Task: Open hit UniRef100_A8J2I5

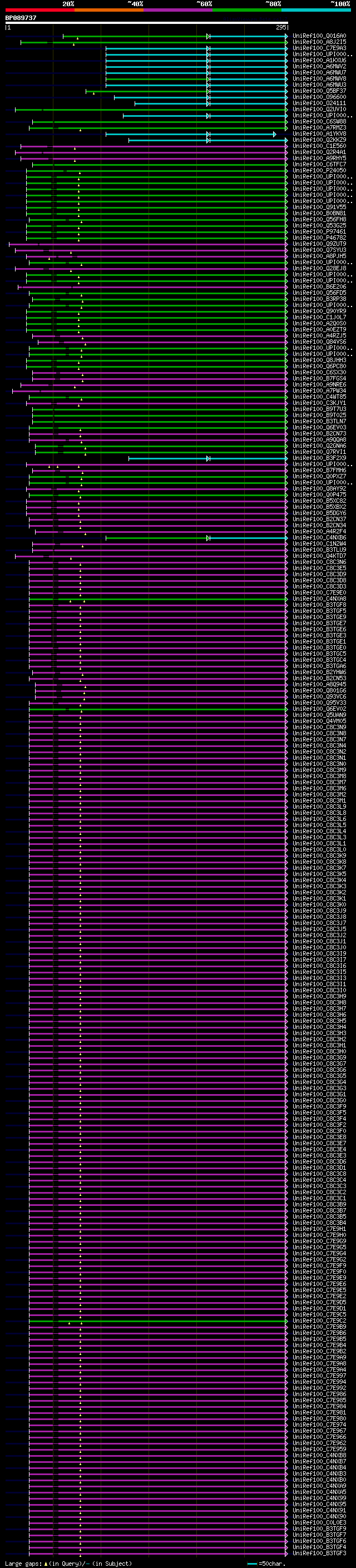Action: pyautogui.click(x=319, y=42)
